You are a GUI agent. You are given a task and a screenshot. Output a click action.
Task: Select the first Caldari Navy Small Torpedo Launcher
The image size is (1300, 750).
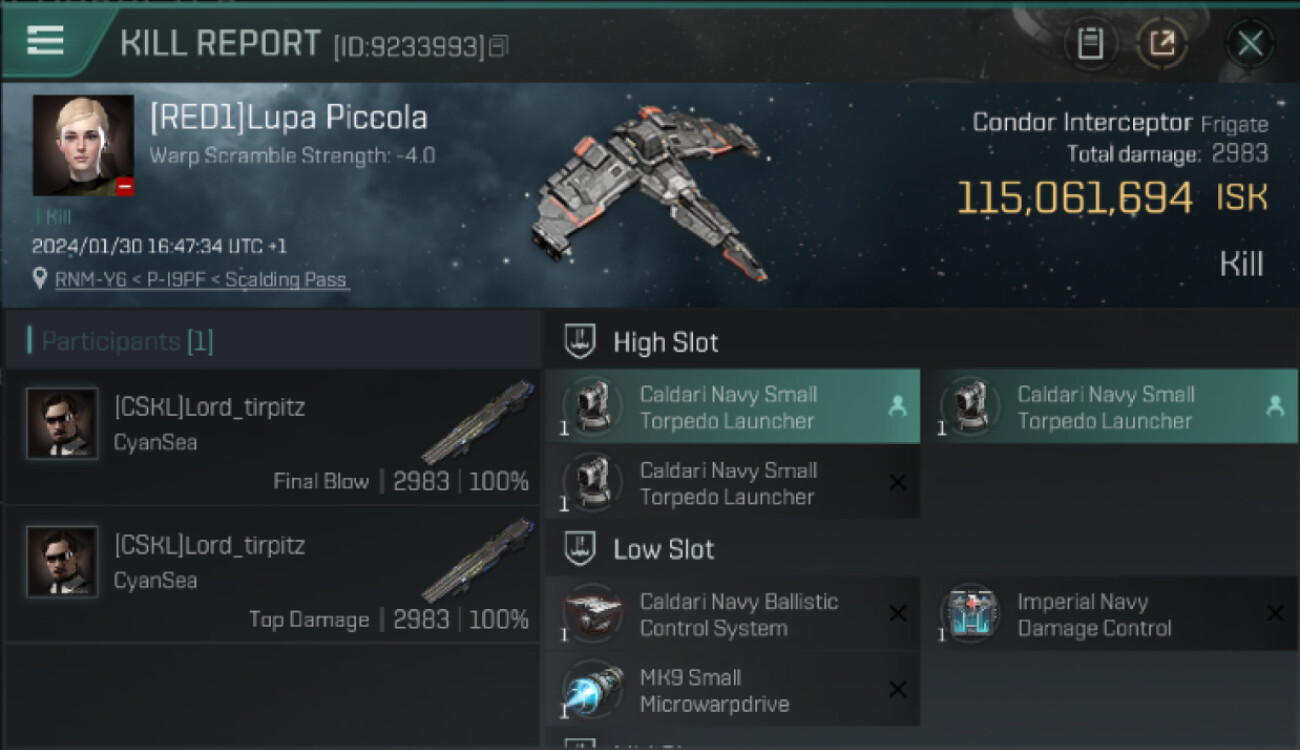[x=732, y=407]
